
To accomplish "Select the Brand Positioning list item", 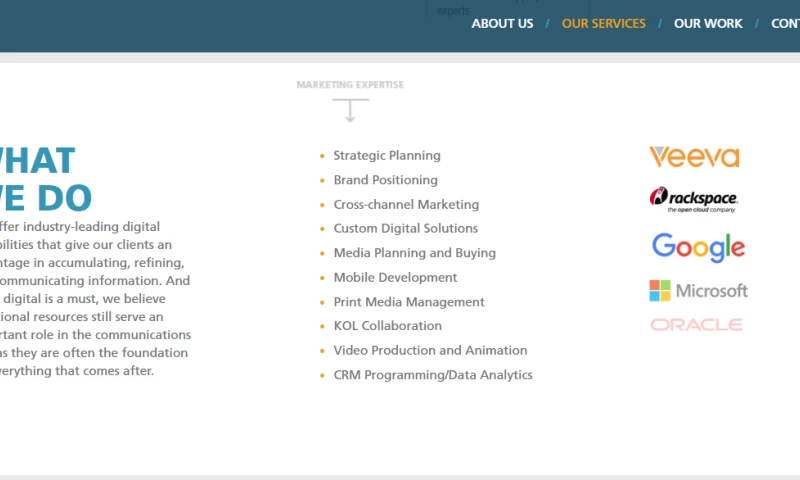I will tap(385, 180).
